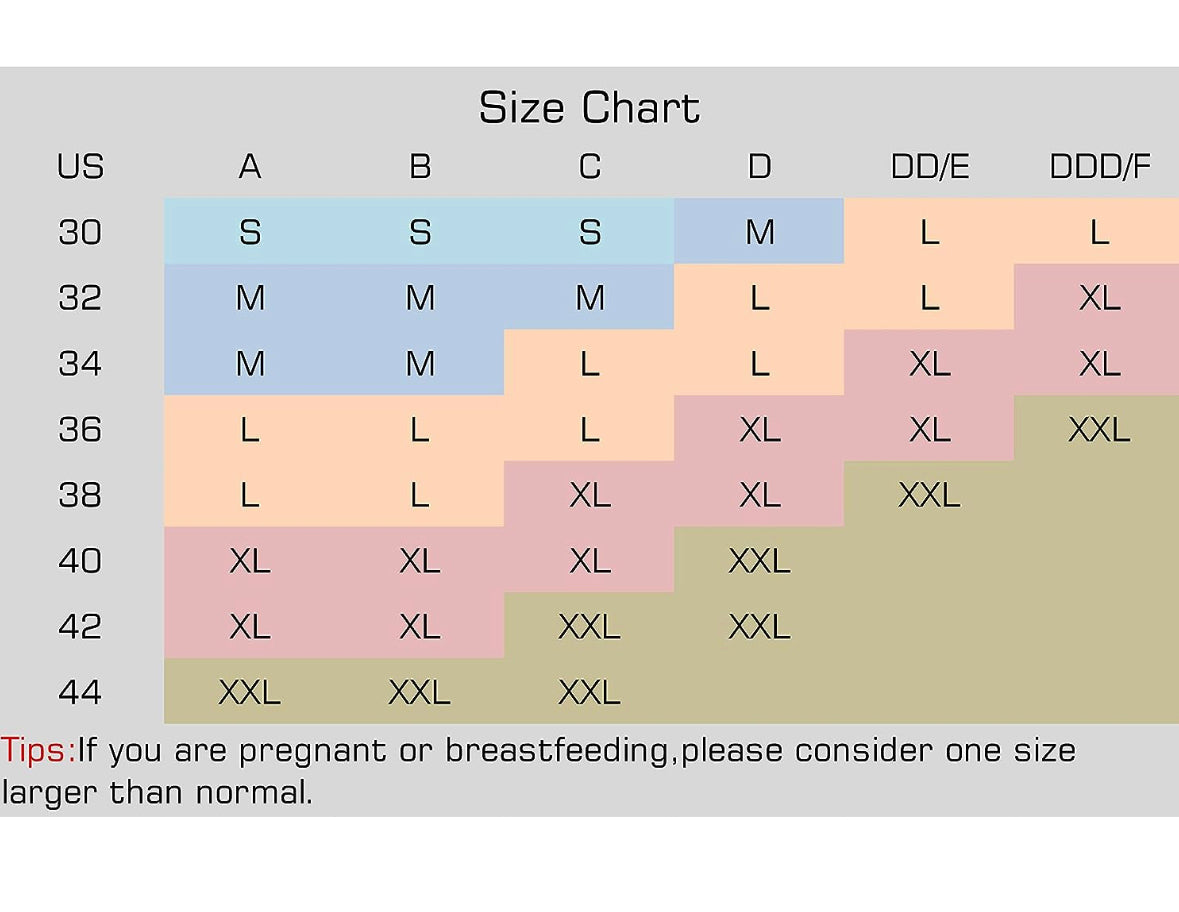Viewport: 1179px width, 912px height.
Task: Click the US column header label
Action: (x=80, y=167)
